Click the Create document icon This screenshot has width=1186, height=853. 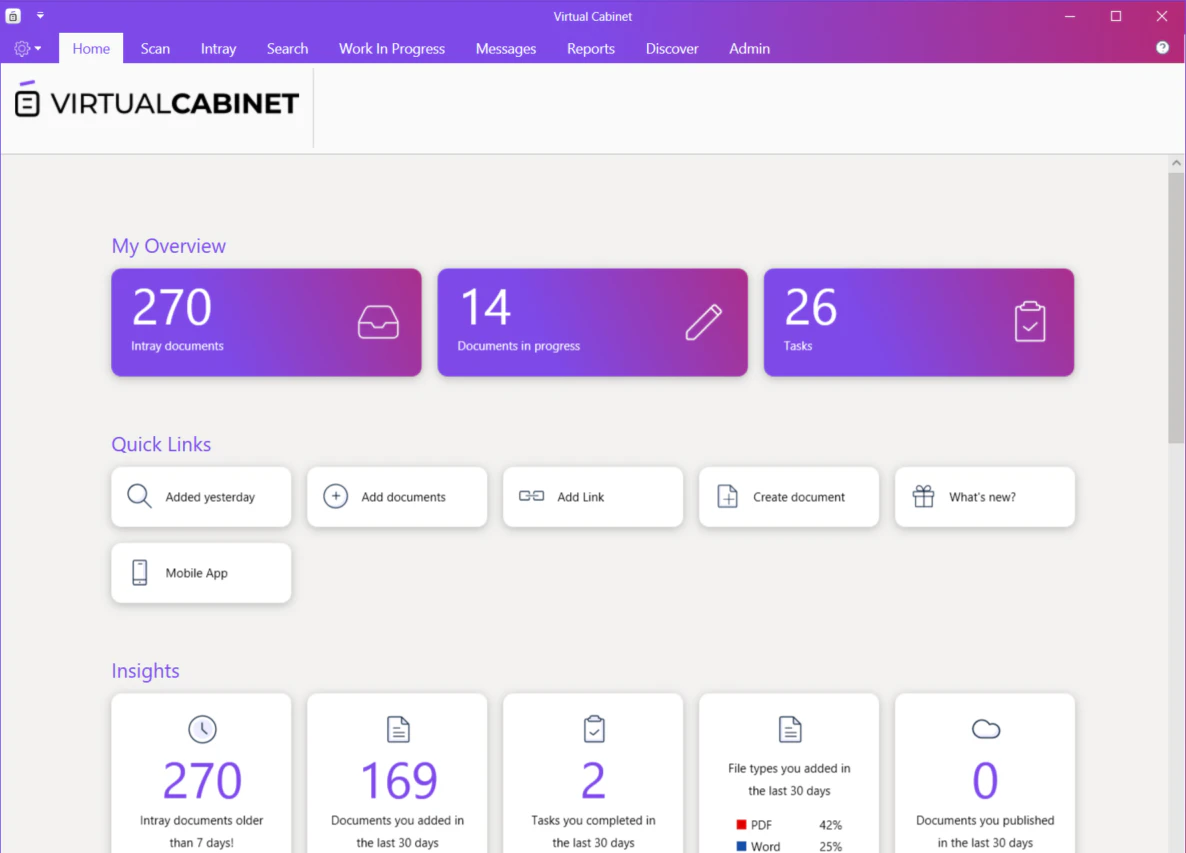click(727, 496)
